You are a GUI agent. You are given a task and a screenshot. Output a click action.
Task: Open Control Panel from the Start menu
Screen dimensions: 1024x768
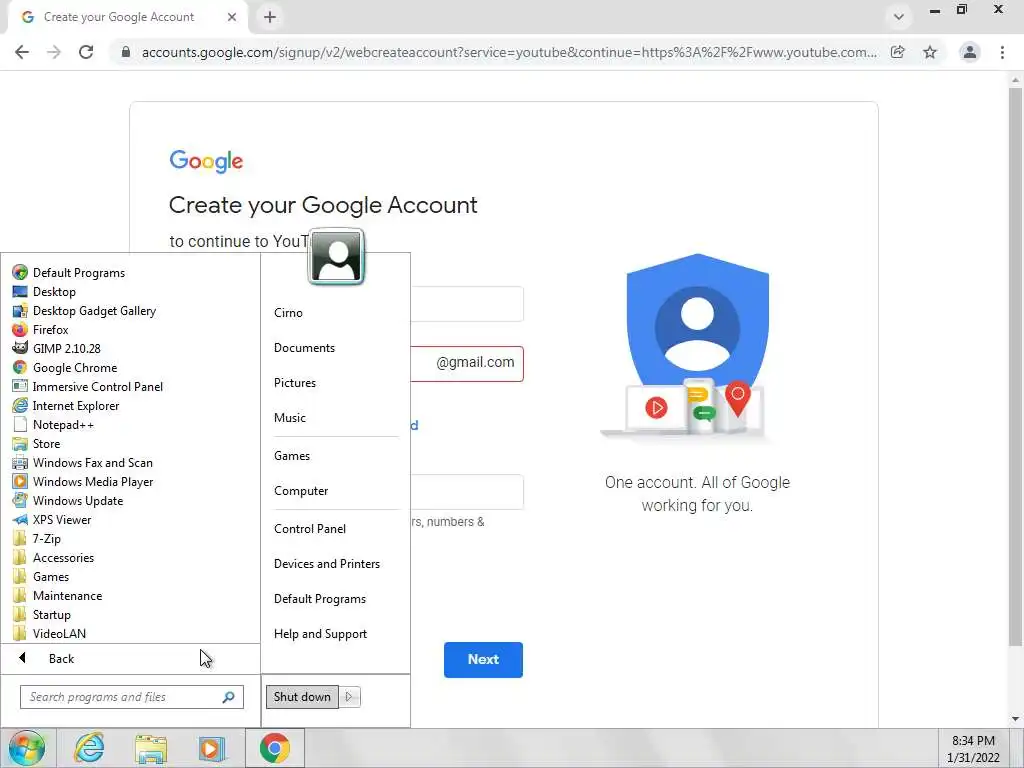point(310,528)
